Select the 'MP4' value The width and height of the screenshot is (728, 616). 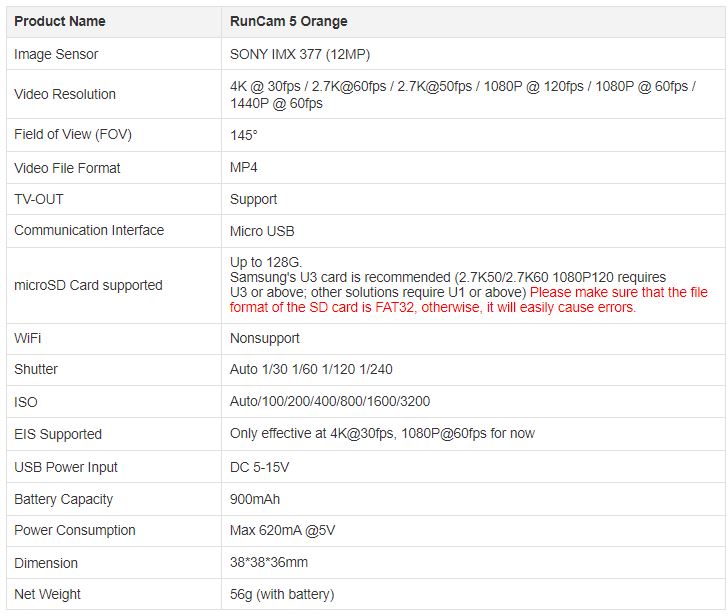pyautogui.click(x=244, y=167)
